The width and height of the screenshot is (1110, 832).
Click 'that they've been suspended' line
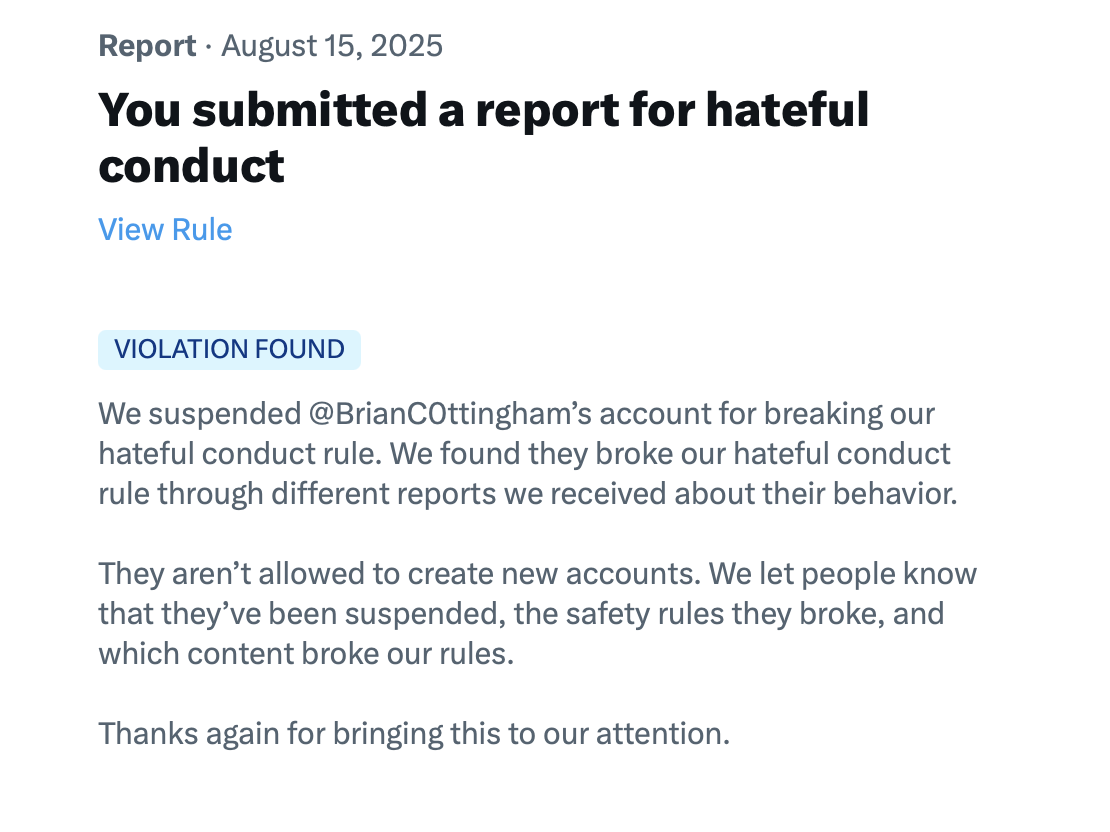(x=298, y=613)
